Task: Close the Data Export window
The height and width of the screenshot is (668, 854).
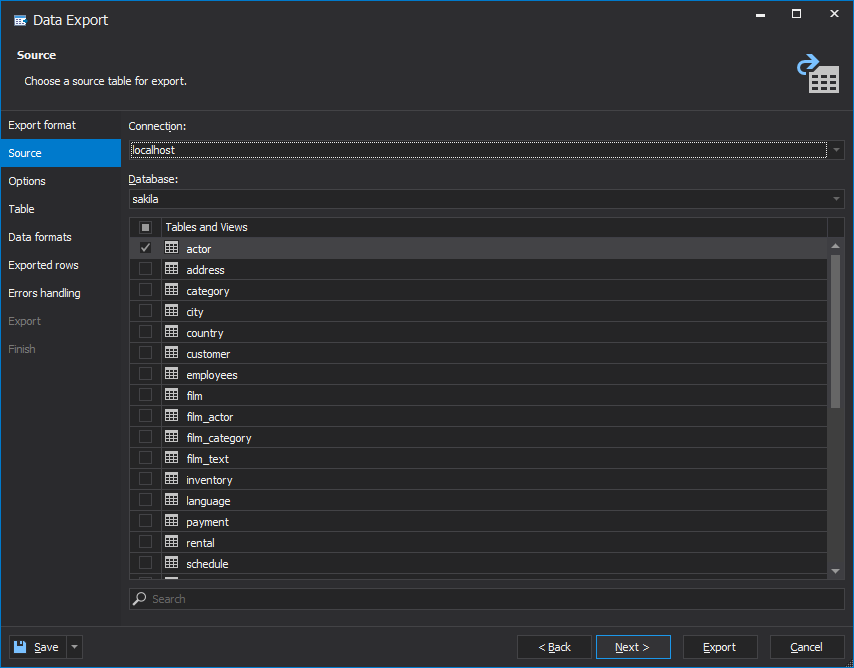Action: (x=834, y=14)
